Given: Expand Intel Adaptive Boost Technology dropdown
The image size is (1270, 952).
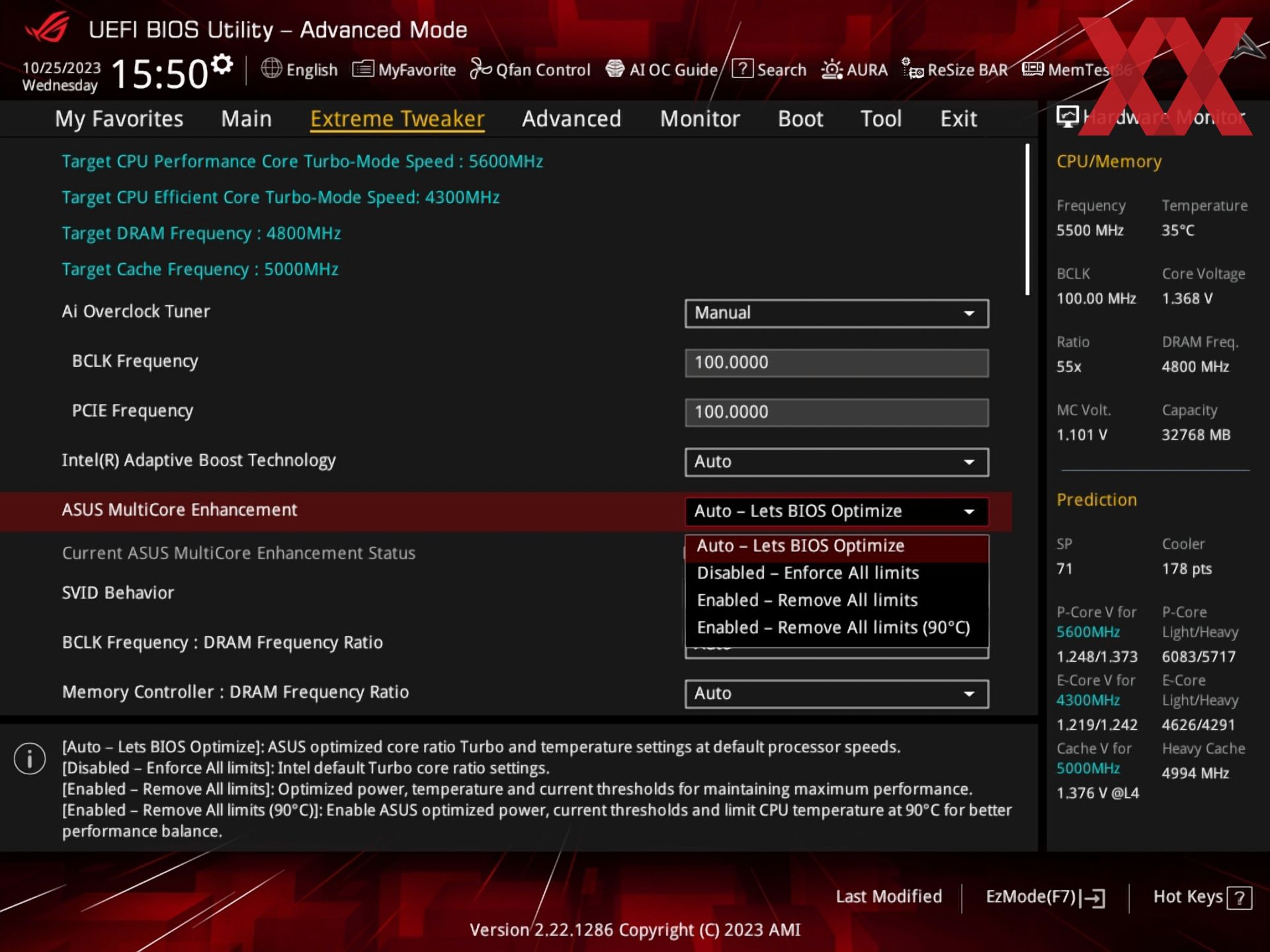Looking at the screenshot, I should [837, 461].
